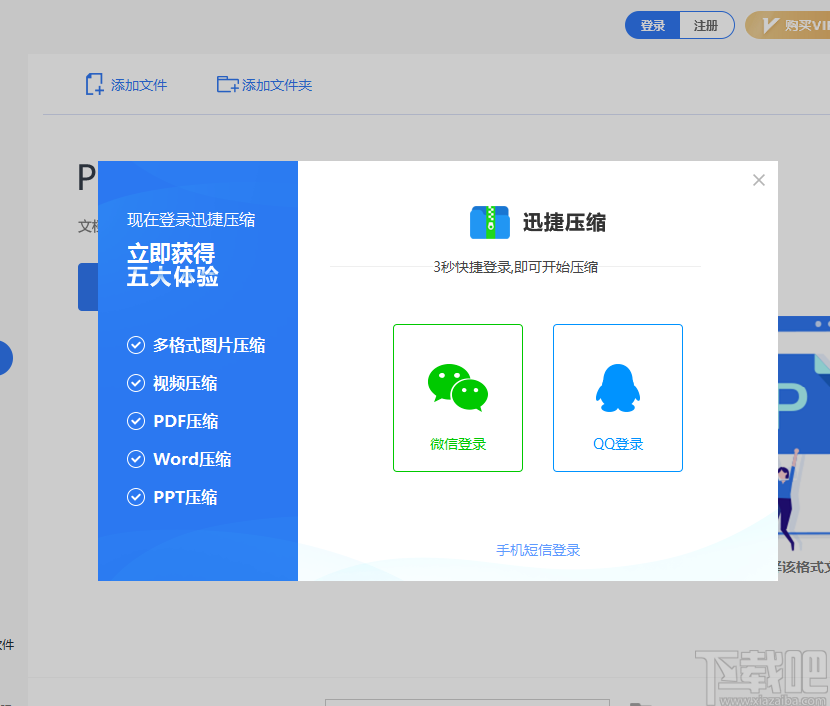
Task: Click the checkmark icon beside PPT压缩
Action: (136, 497)
